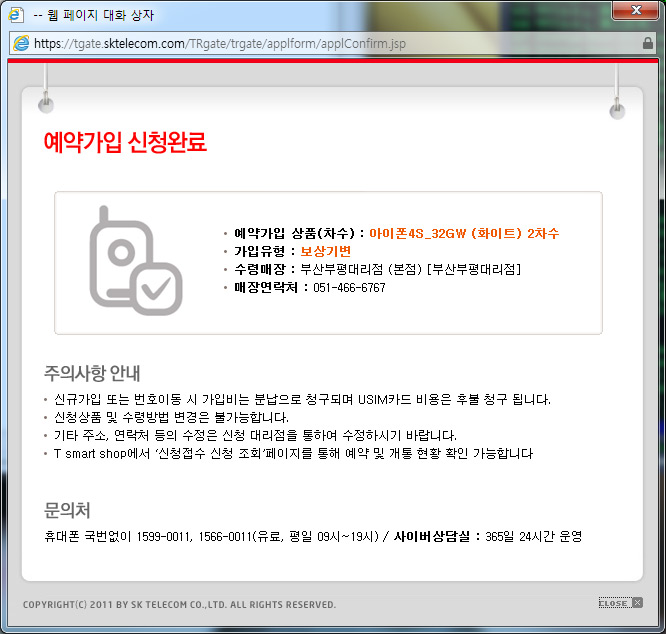This screenshot has height=634, width=666.
Task: Click the T smart shop notice line
Action: [x=293, y=454]
